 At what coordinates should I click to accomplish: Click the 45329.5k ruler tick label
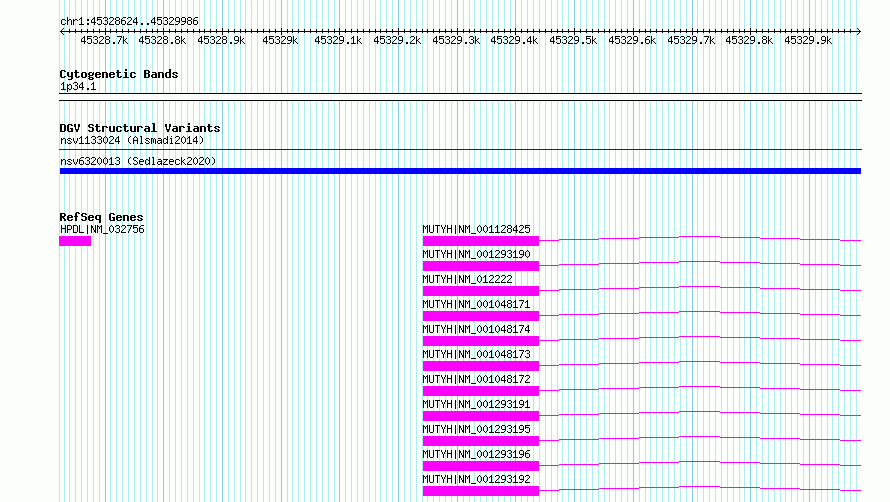(x=573, y=40)
